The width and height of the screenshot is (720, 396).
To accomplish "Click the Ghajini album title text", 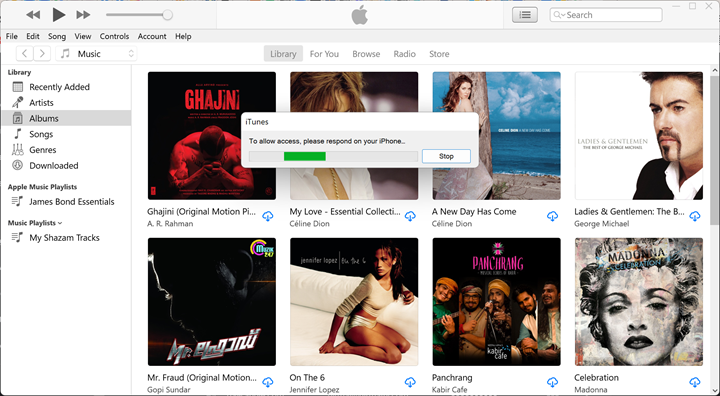I will pos(202,212).
